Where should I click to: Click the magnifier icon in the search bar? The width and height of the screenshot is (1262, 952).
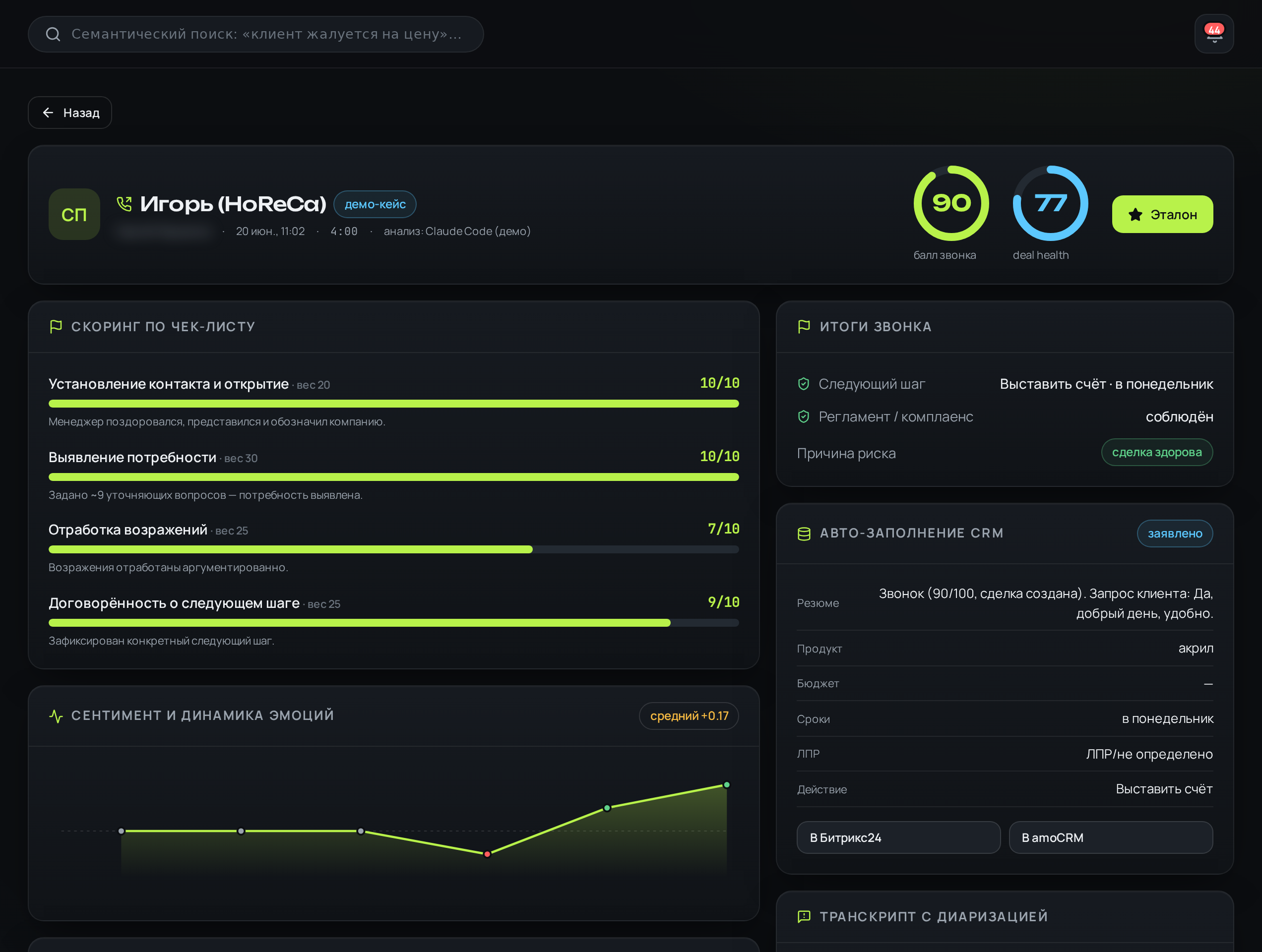(x=53, y=34)
